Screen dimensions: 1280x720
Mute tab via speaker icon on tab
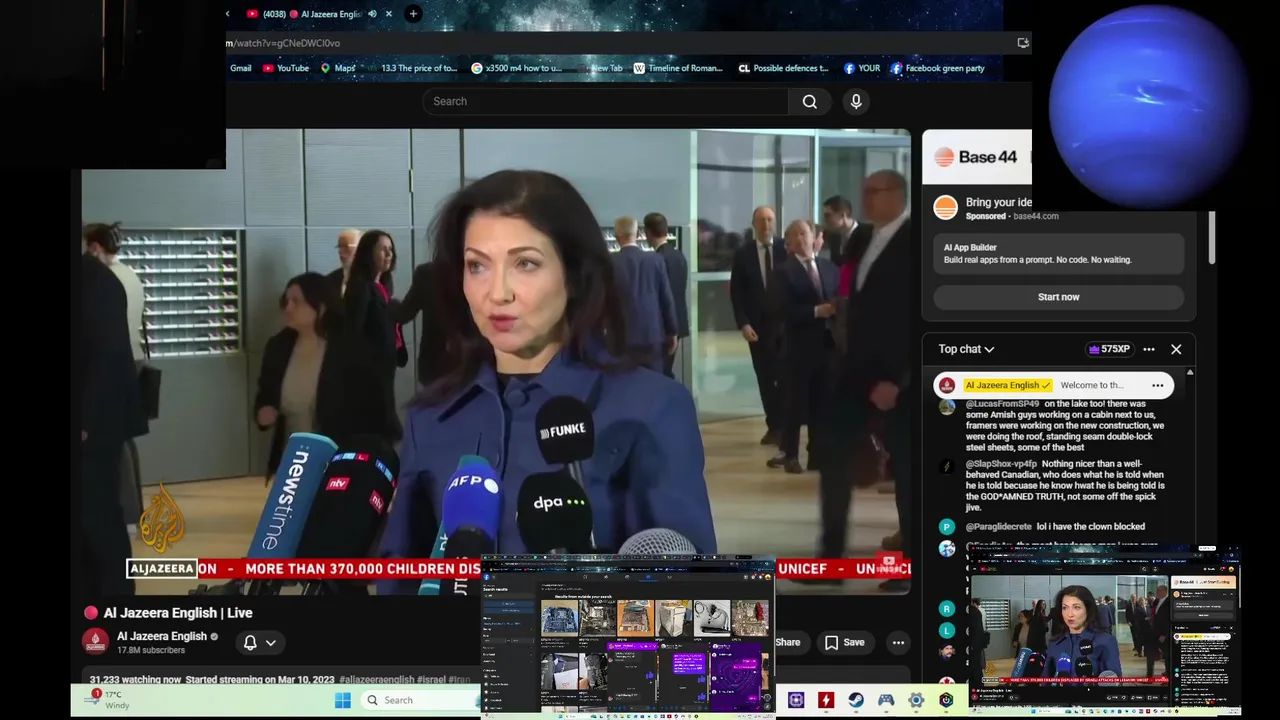(372, 14)
